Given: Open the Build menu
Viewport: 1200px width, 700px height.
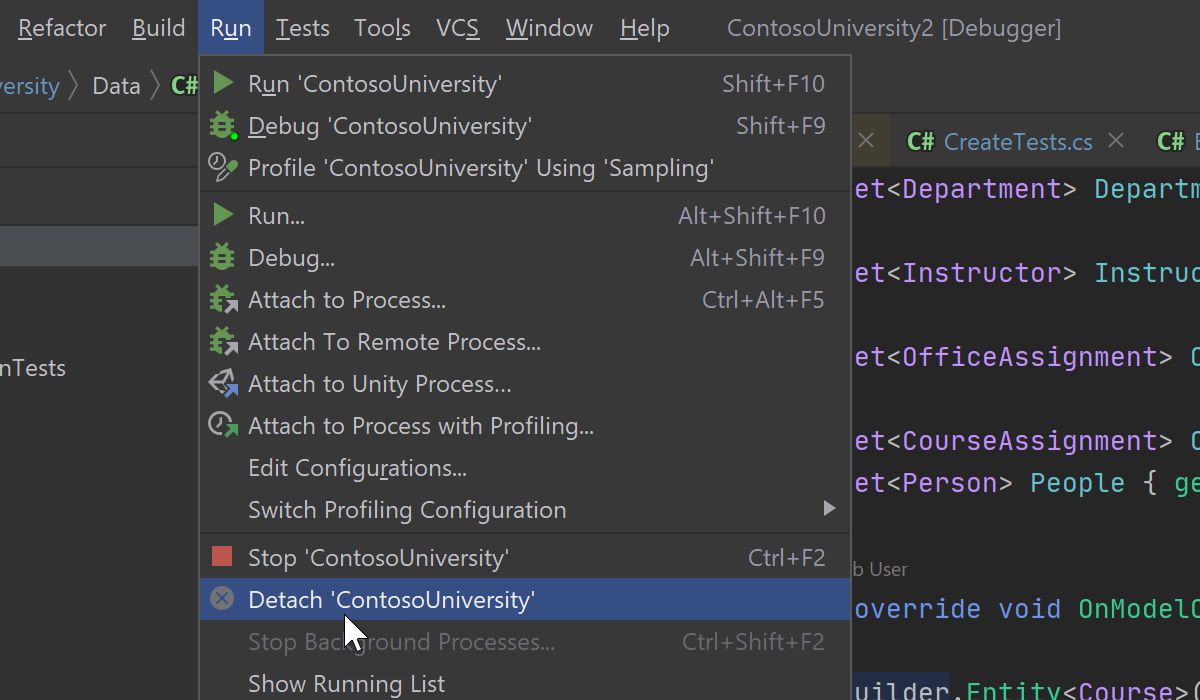Looking at the screenshot, I should pyautogui.click(x=158, y=28).
